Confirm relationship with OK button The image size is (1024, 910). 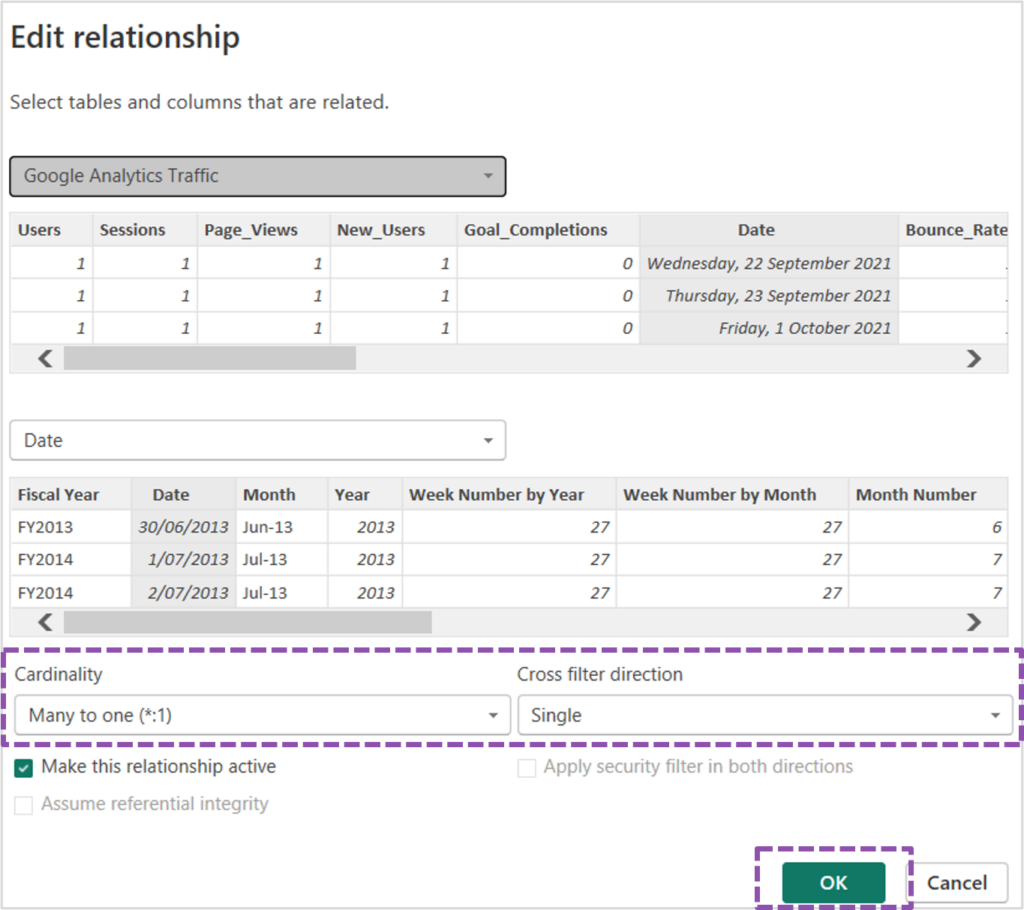click(833, 883)
